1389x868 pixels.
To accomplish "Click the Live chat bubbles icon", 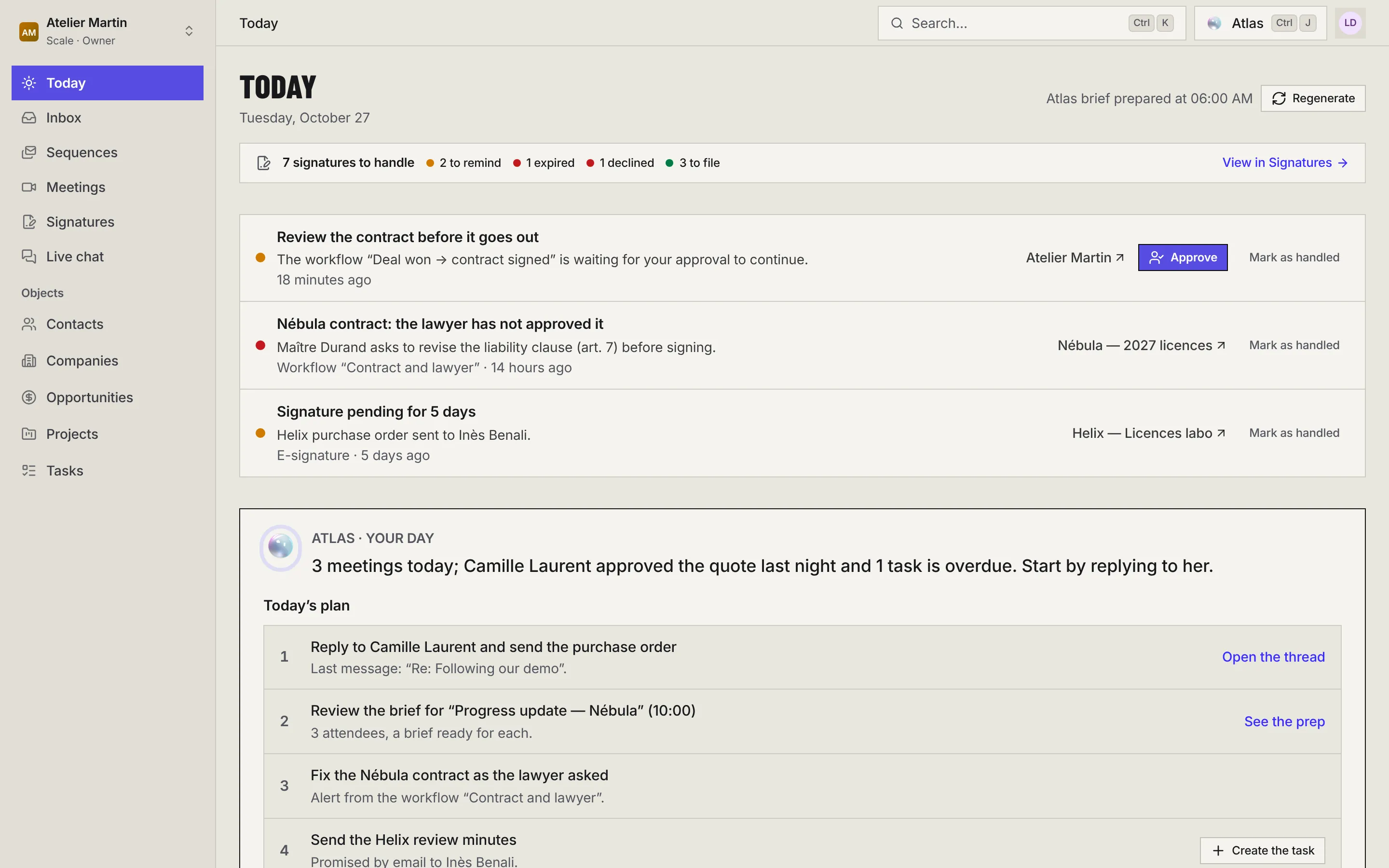I will (x=29, y=257).
